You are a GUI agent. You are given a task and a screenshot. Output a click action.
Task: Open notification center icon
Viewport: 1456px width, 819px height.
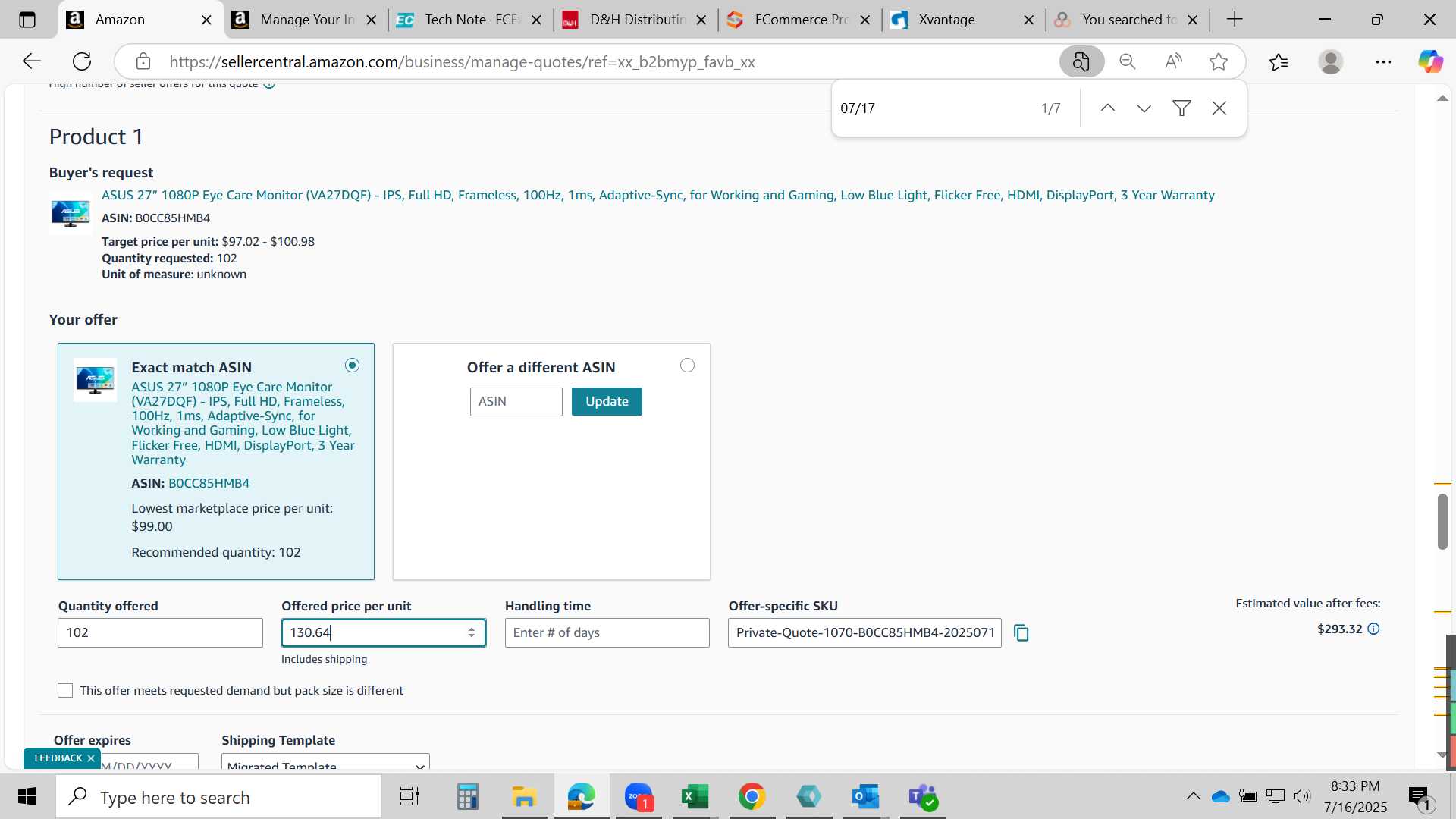coord(1420,796)
